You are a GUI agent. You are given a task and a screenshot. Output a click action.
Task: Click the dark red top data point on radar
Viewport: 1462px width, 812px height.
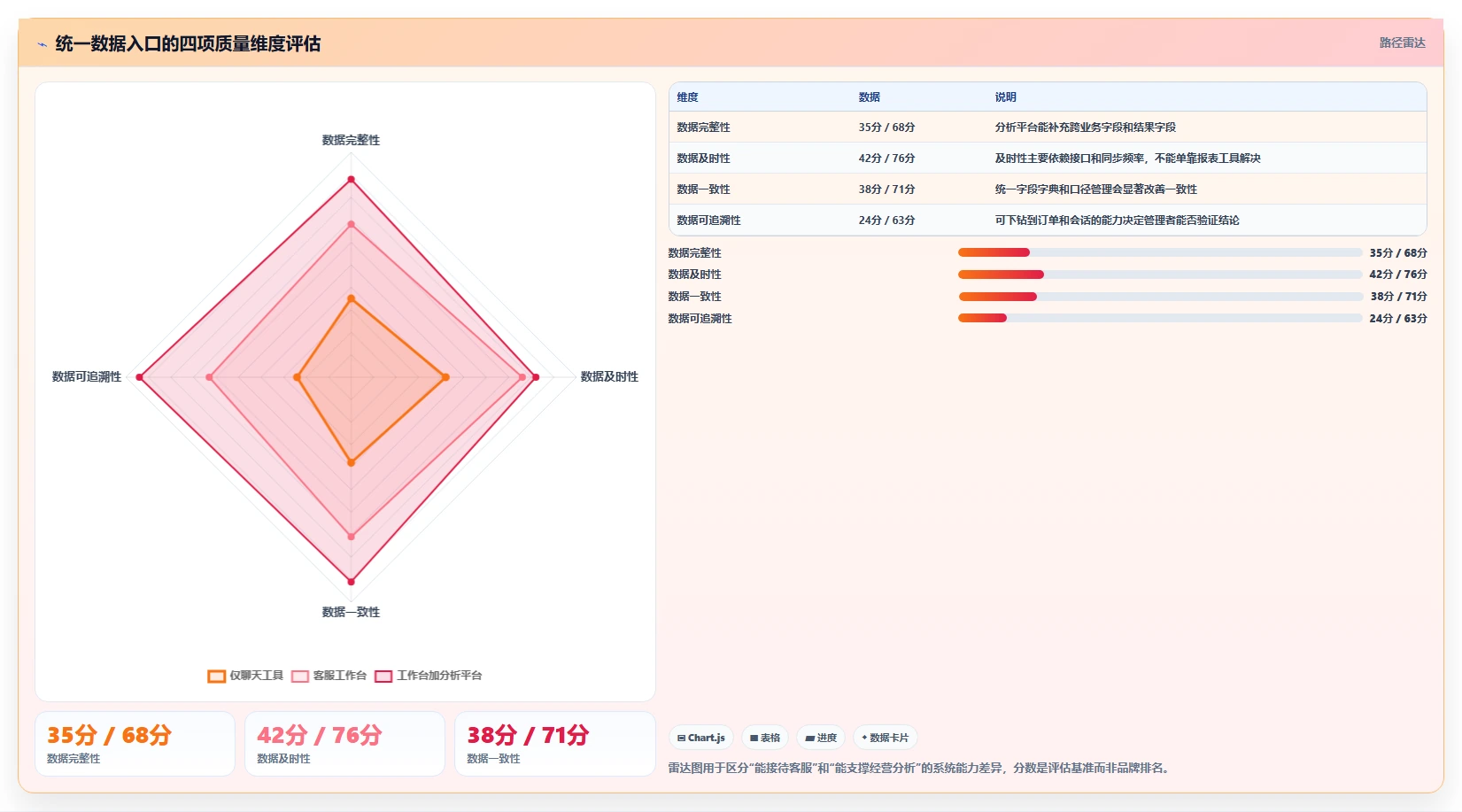click(x=351, y=180)
